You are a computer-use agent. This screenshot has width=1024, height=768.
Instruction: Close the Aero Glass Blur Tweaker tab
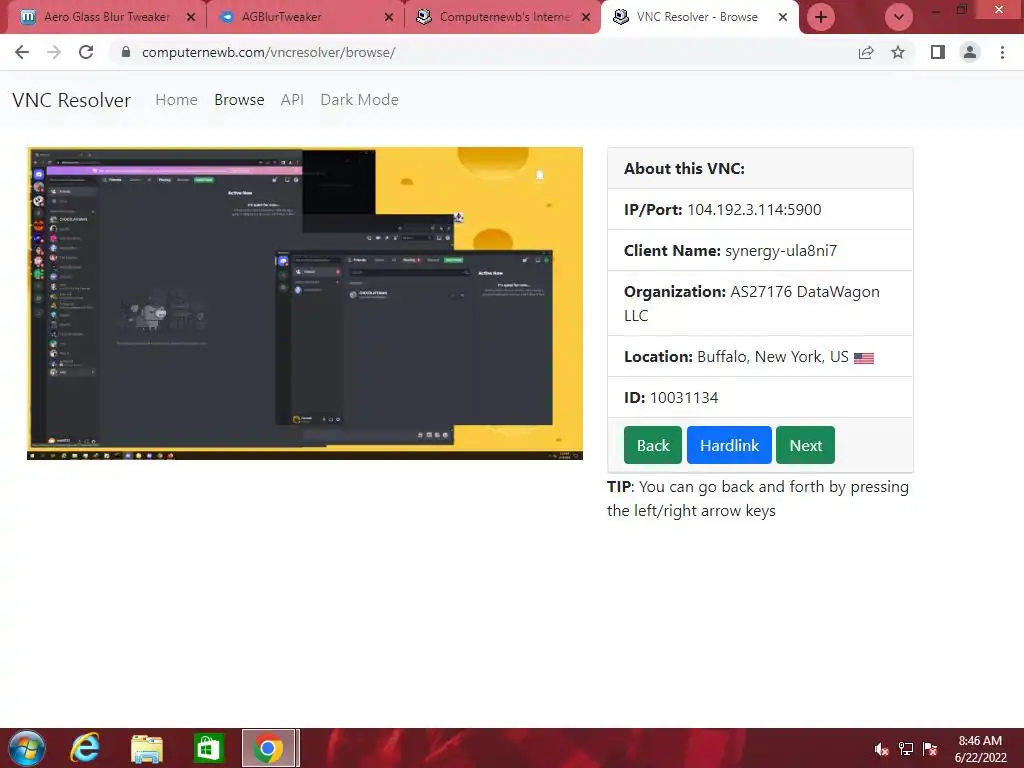click(191, 18)
